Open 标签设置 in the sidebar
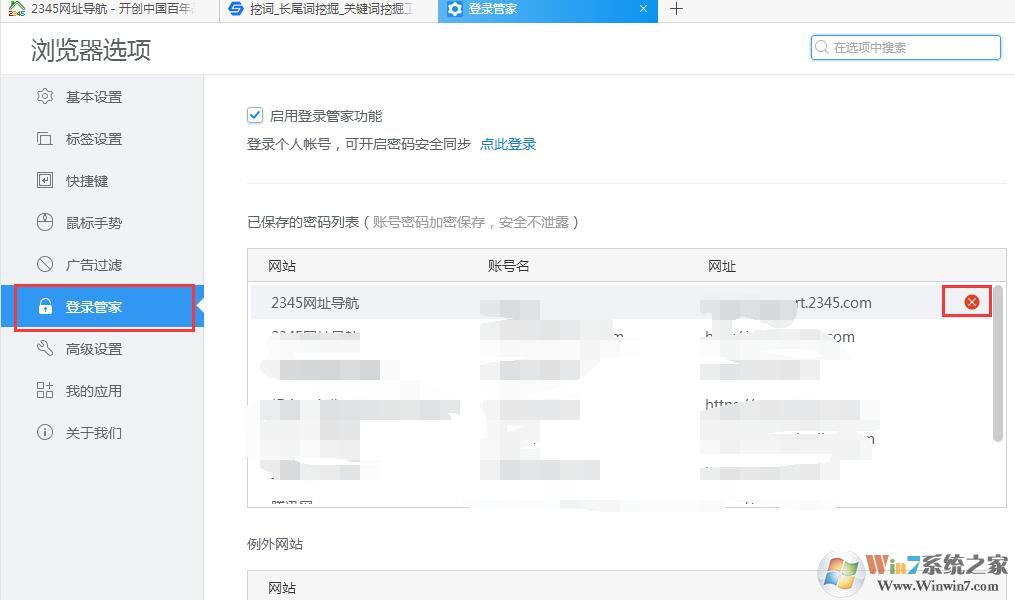1015x600 pixels. pyautogui.click(x=102, y=139)
